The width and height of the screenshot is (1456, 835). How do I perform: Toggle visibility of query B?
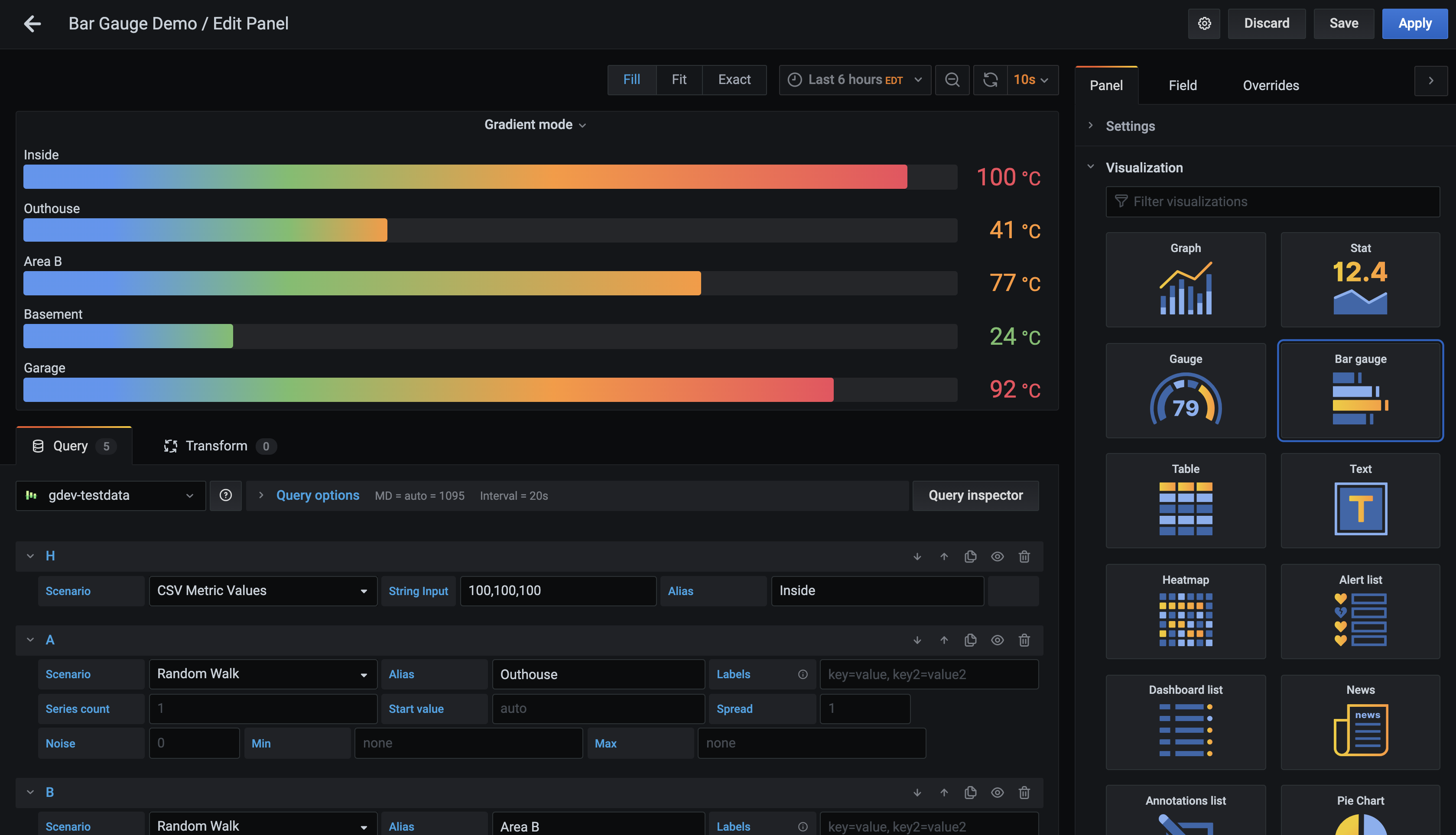(x=997, y=792)
